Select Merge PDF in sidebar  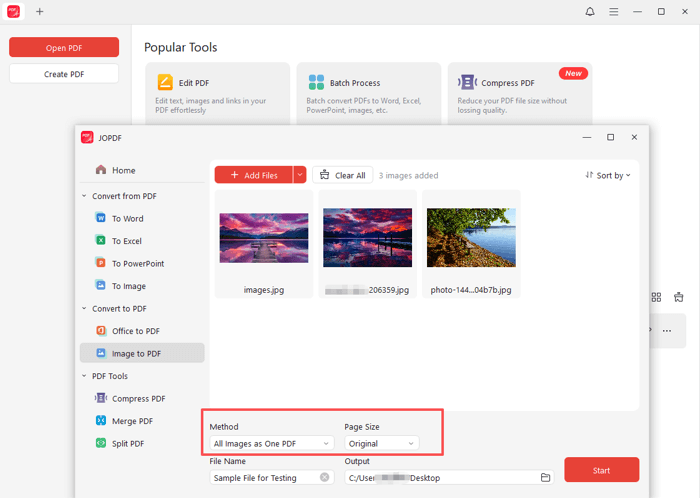coord(131,421)
